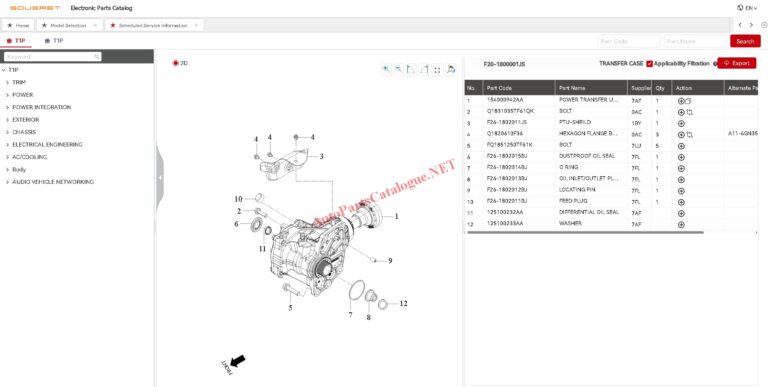This screenshot has height=387, width=768.
Task: Click the plus icon for FEED PLUG
Action: tap(681, 202)
